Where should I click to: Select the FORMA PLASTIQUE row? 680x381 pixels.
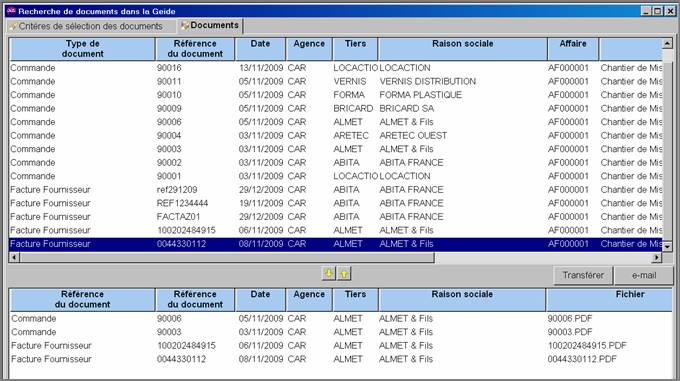(x=336, y=95)
